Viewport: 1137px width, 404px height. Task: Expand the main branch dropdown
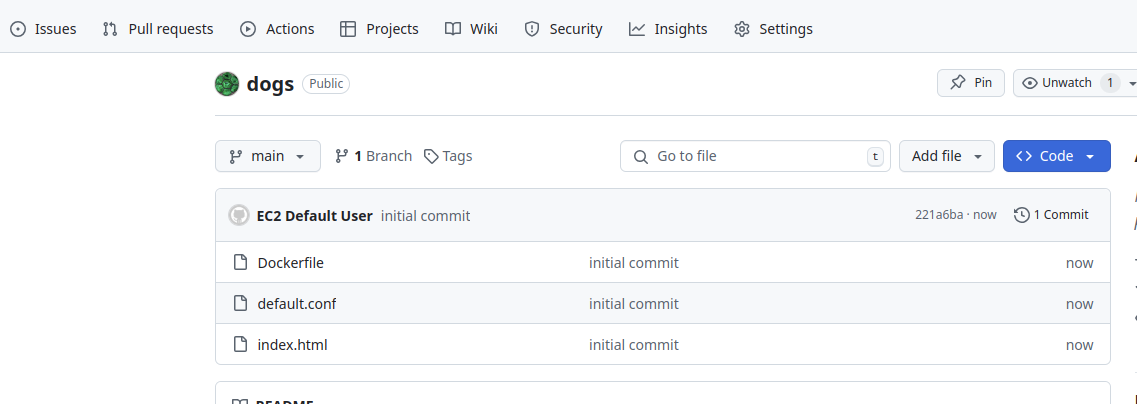point(268,156)
